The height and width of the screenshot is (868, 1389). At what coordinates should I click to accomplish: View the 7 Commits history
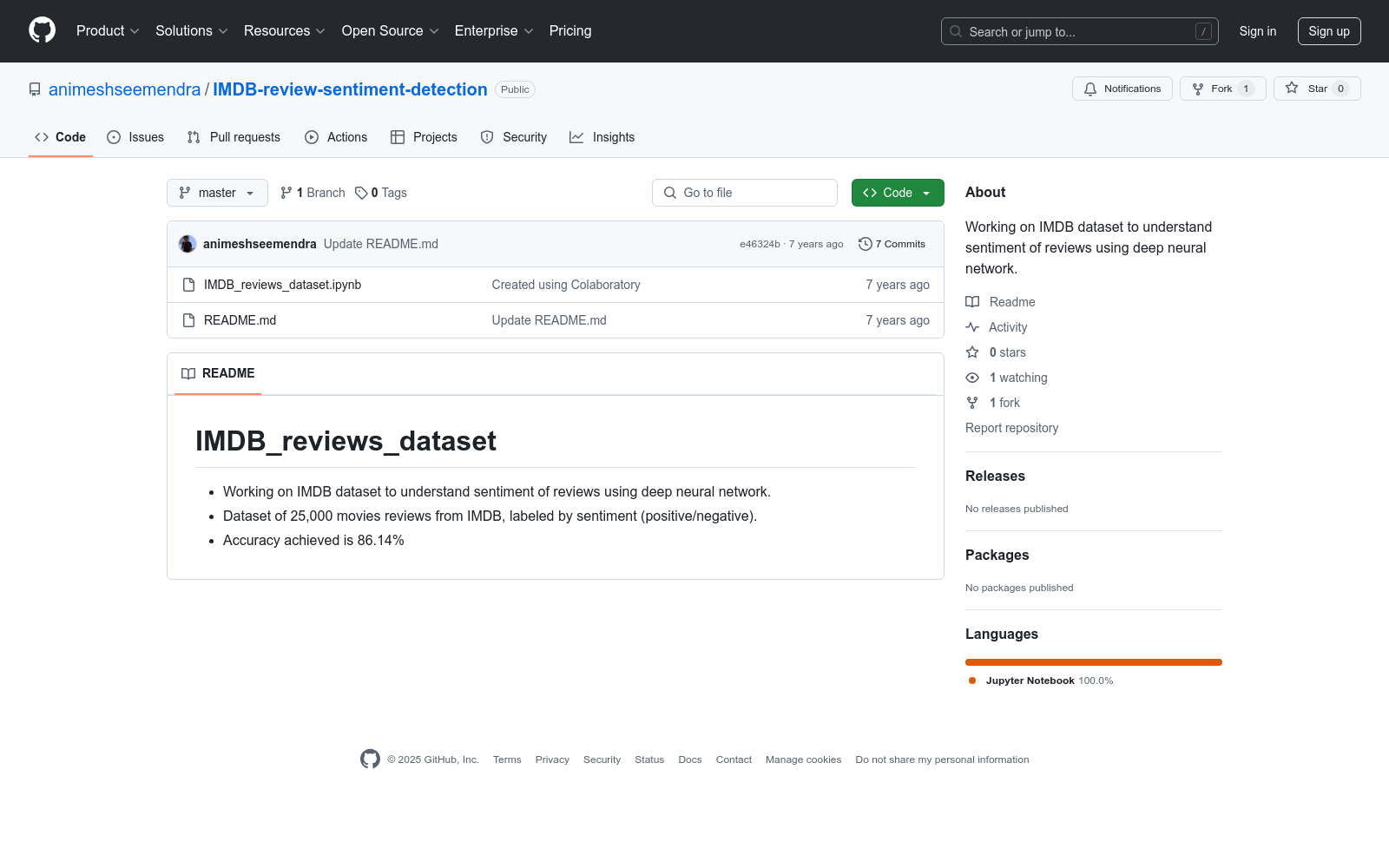(x=892, y=244)
